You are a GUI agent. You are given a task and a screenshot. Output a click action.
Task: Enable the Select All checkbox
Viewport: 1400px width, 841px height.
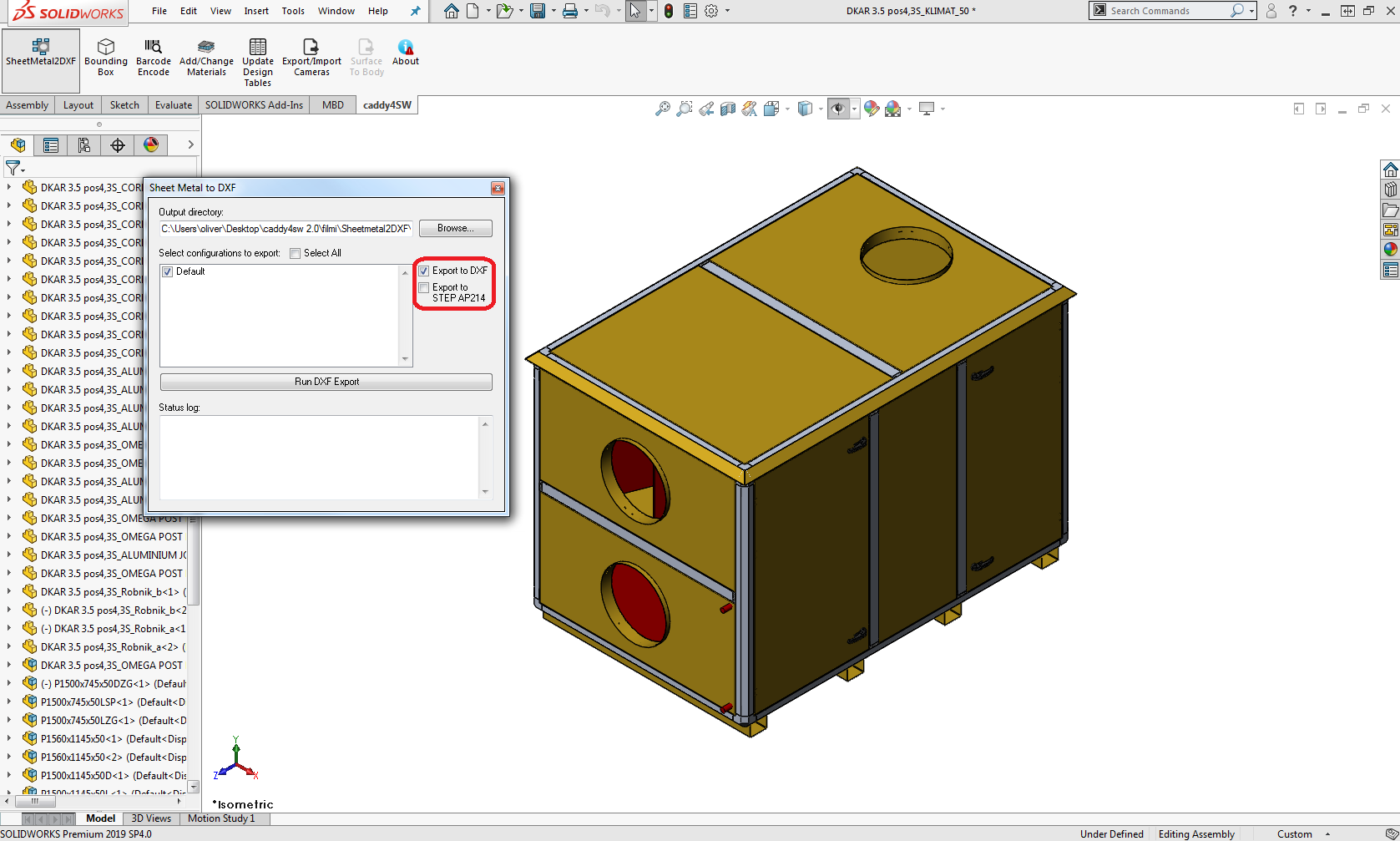click(296, 254)
